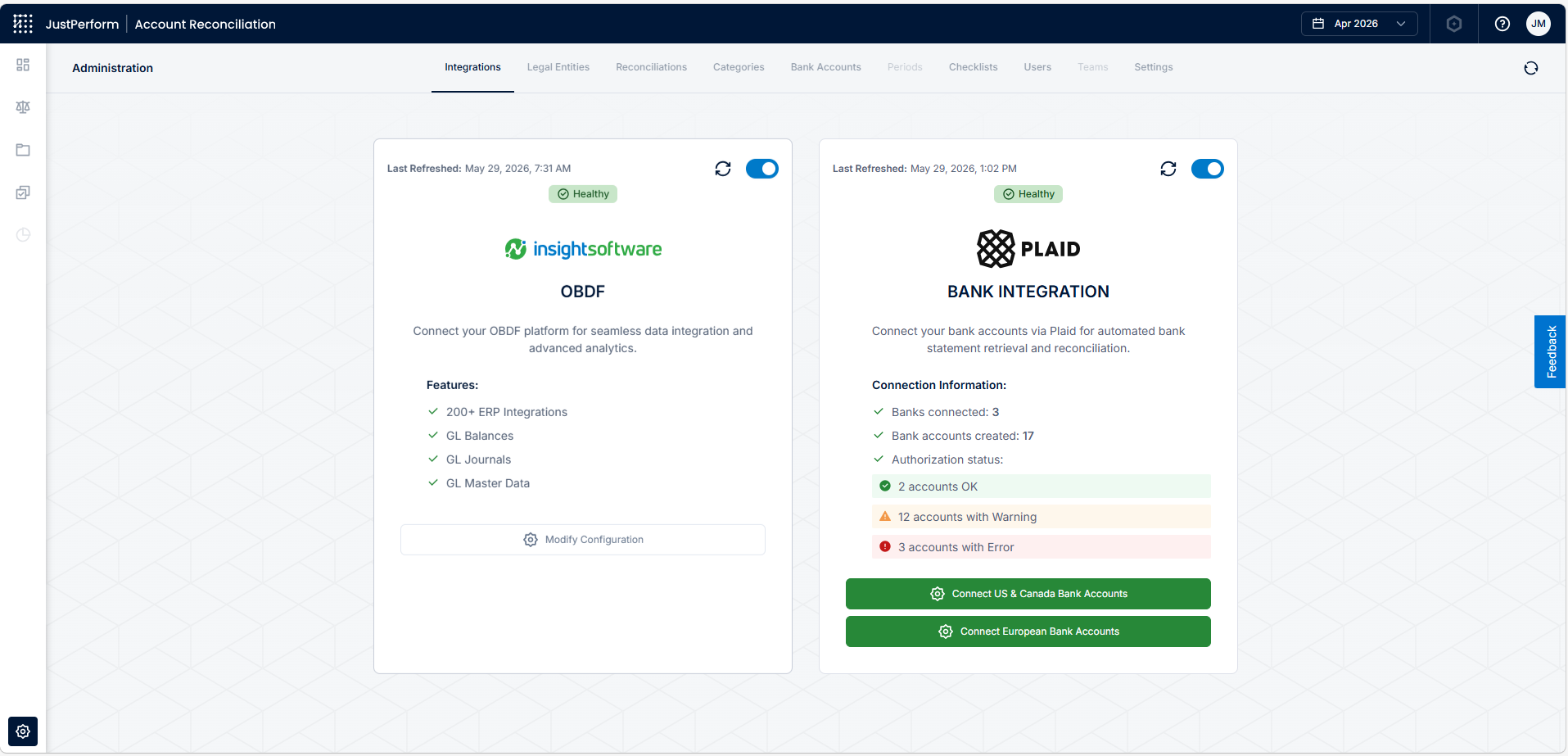The height and width of the screenshot is (756, 1568).
Task: Click the OBDF card title
Action: (583, 292)
